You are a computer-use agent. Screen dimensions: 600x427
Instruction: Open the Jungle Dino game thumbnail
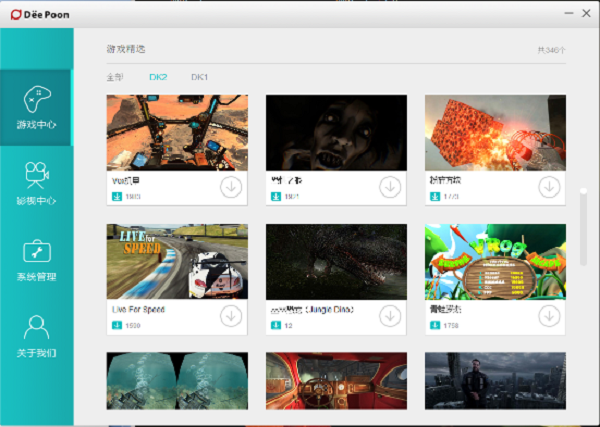tap(336, 262)
